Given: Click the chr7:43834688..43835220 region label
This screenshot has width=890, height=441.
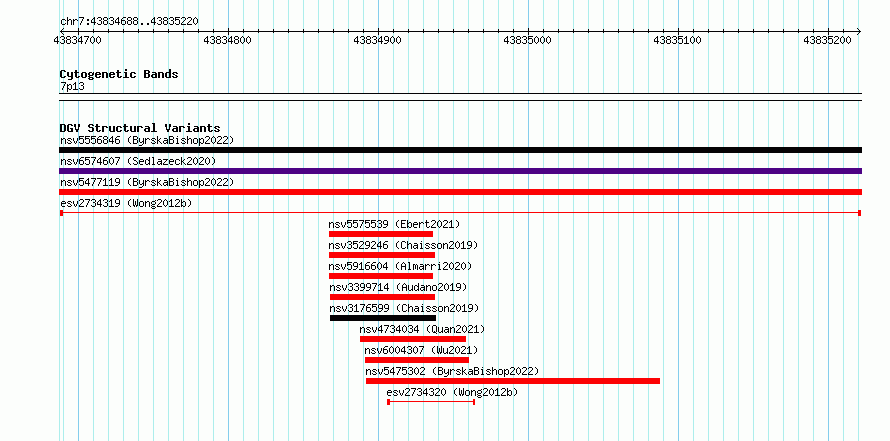Looking at the screenshot, I should pyautogui.click(x=129, y=21).
